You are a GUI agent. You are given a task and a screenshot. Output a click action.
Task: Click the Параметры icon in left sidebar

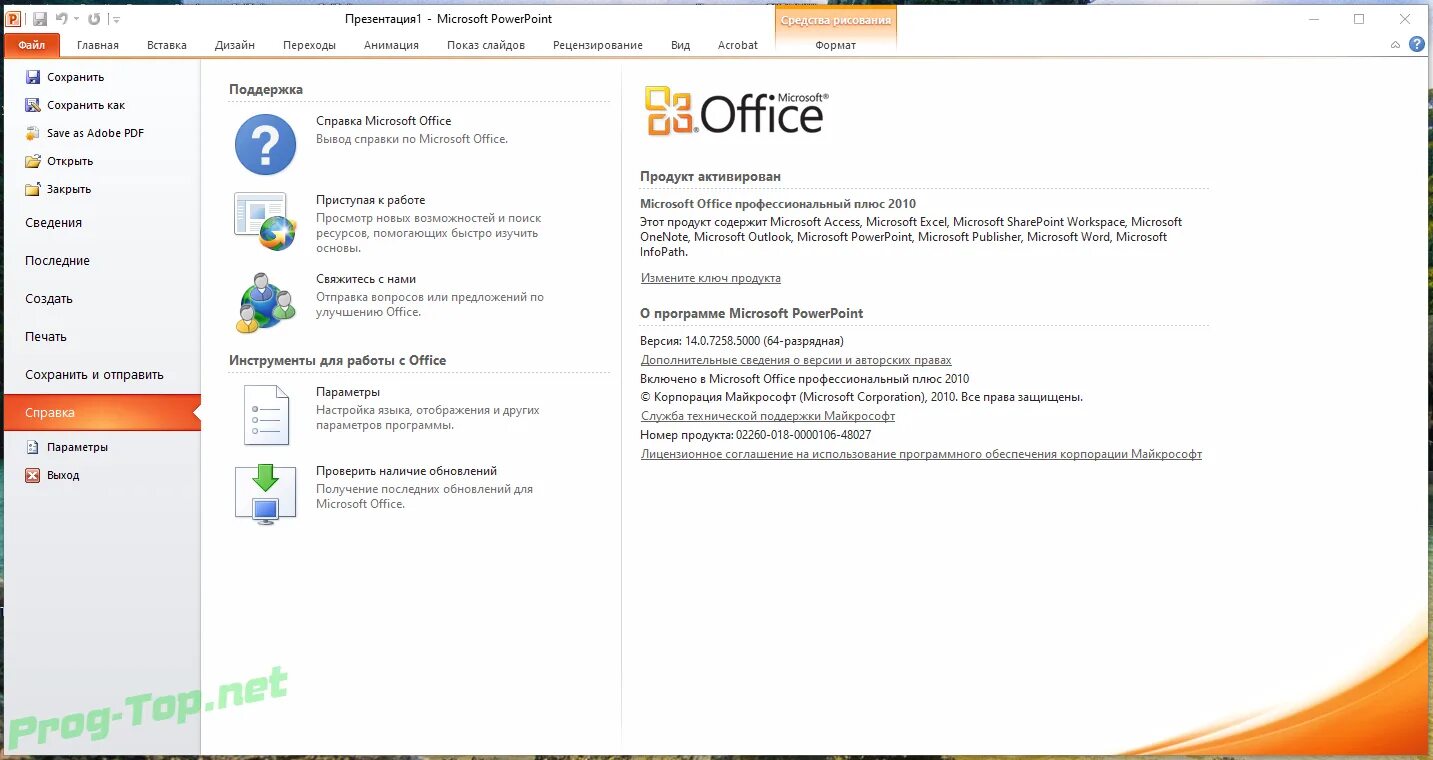tap(33, 447)
